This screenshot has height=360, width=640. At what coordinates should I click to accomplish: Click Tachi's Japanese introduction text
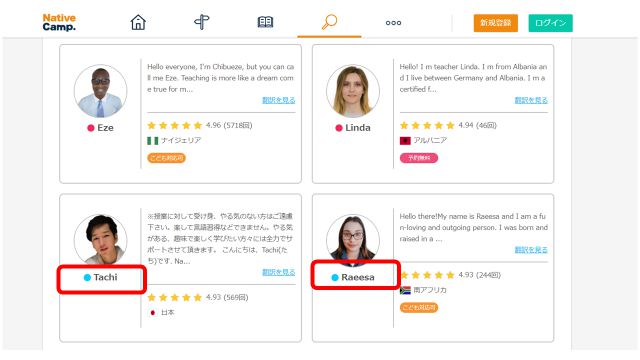point(220,238)
